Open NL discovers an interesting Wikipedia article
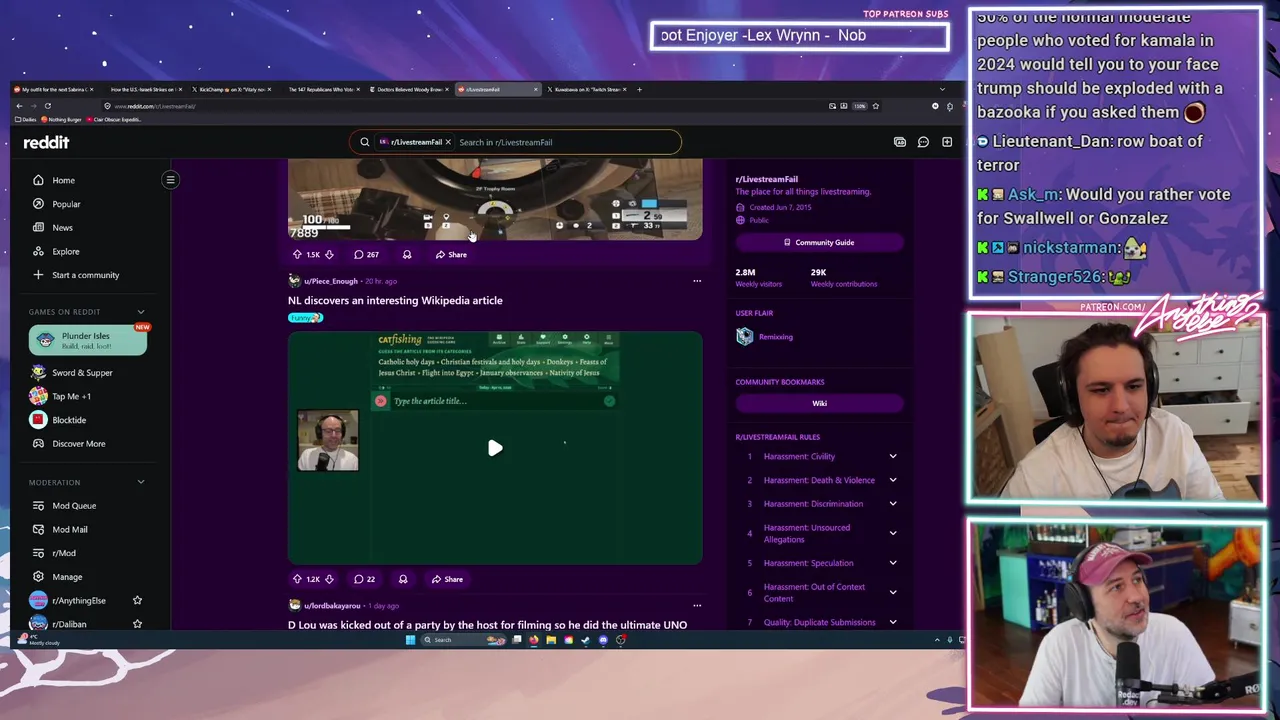Screen dimensions: 1280x720 [395, 300]
